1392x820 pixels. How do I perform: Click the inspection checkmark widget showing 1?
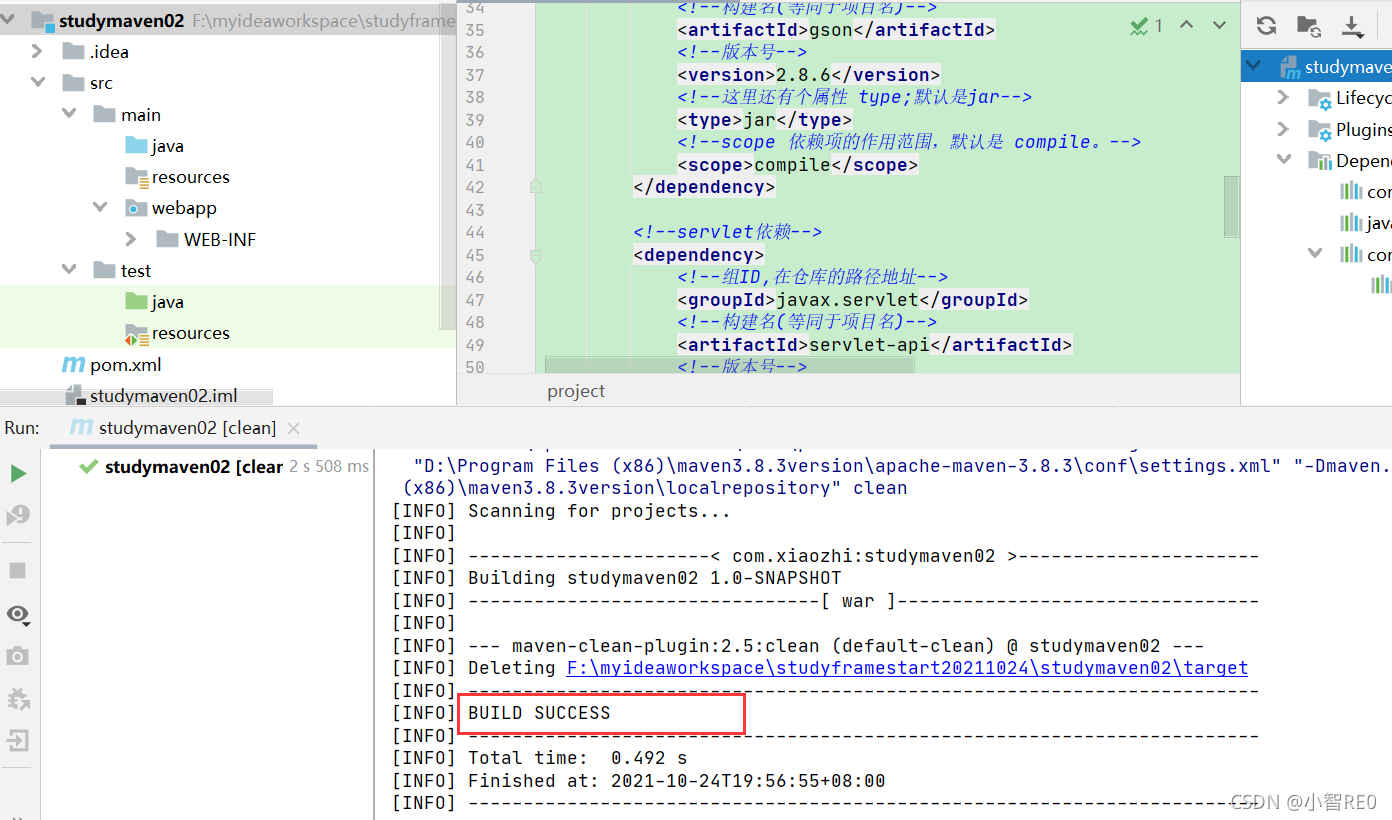[x=1146, y=25]
